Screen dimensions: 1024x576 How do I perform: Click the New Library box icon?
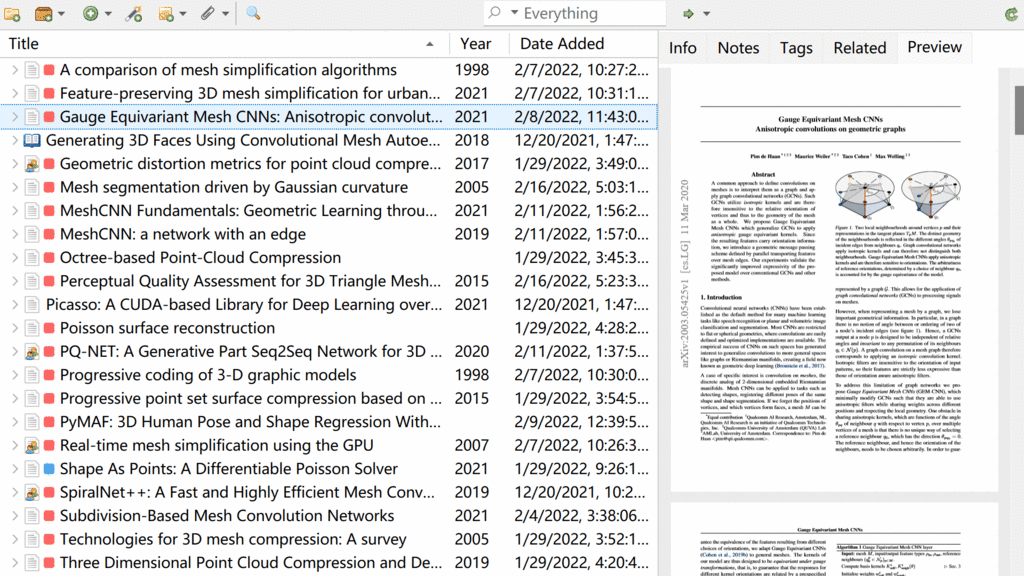coord(43,14)
